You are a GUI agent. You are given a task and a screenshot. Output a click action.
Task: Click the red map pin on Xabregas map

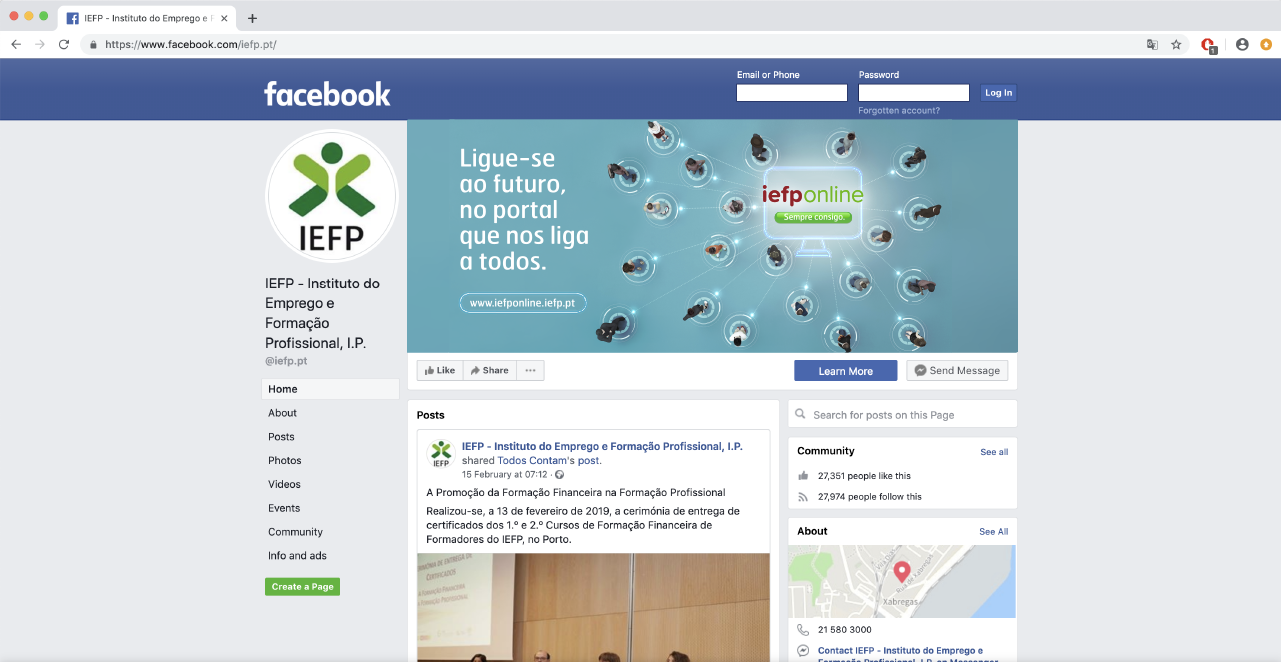pyautogui.click(x=901, y=571)
